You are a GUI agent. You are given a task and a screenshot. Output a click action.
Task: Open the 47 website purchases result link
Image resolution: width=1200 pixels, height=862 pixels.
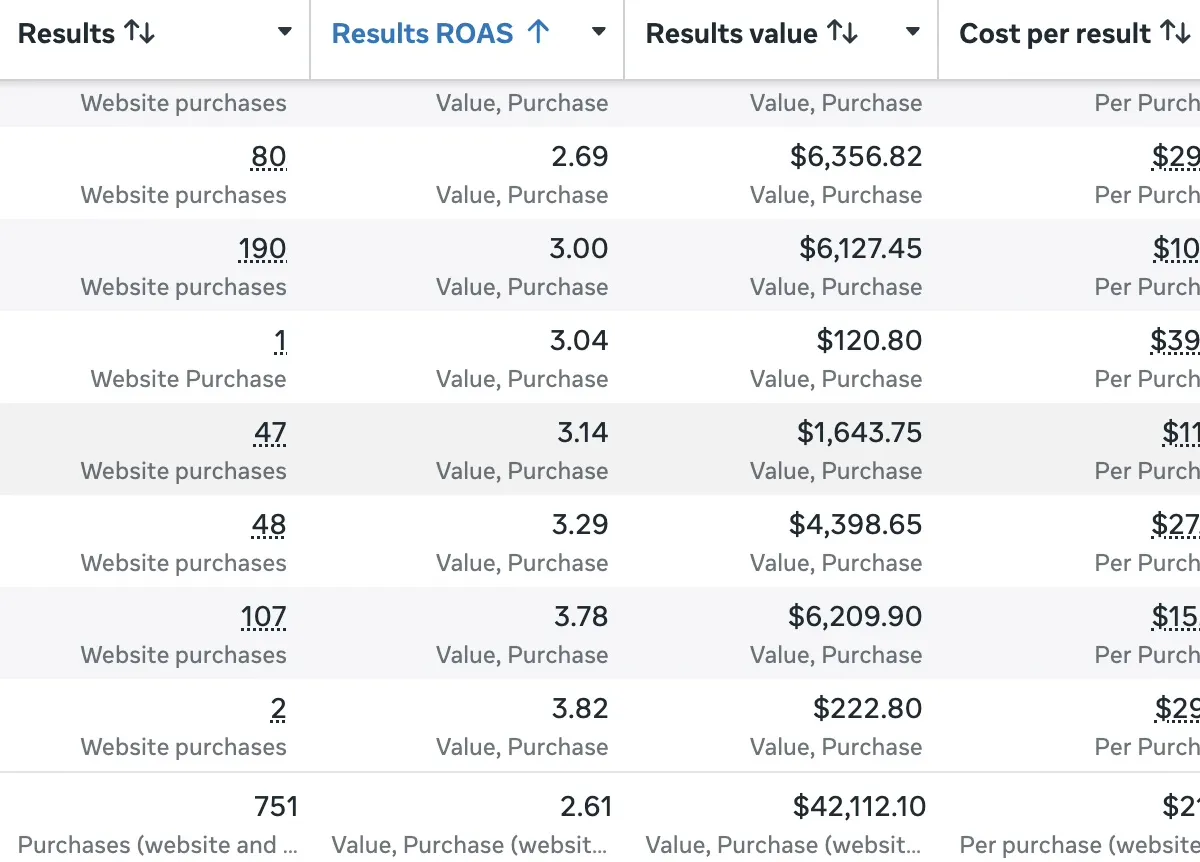[x=270, y=433]
